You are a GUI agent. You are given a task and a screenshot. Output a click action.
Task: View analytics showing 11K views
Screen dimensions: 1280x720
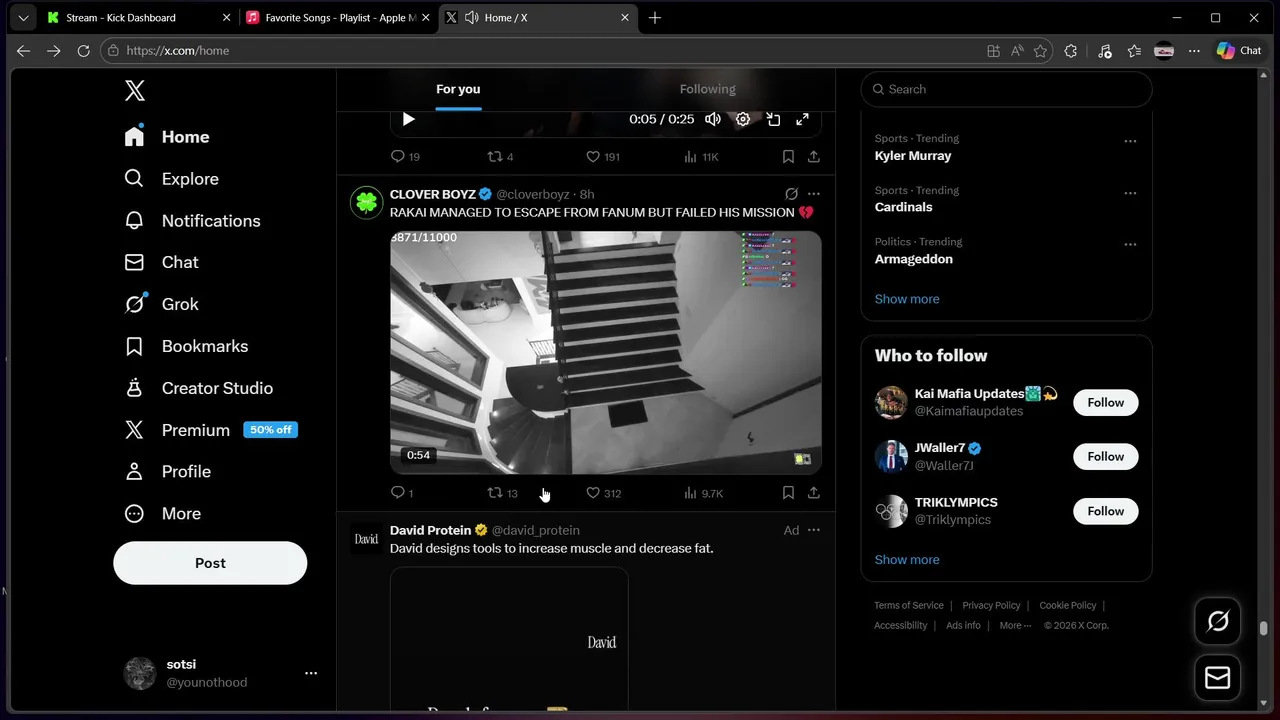click(701, 157)
